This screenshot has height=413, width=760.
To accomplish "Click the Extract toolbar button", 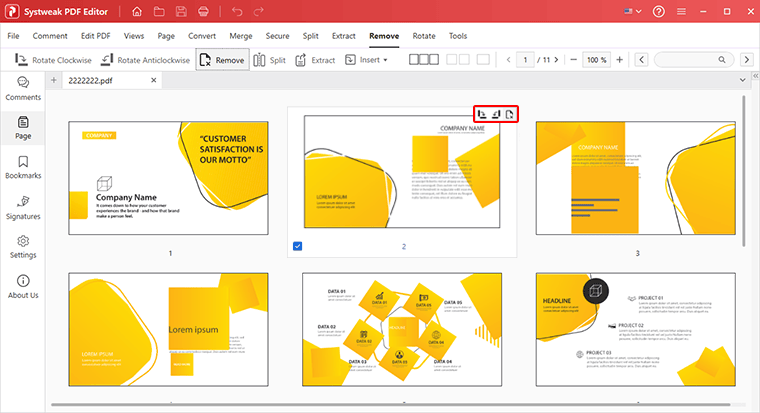I will tap(314, 60).
